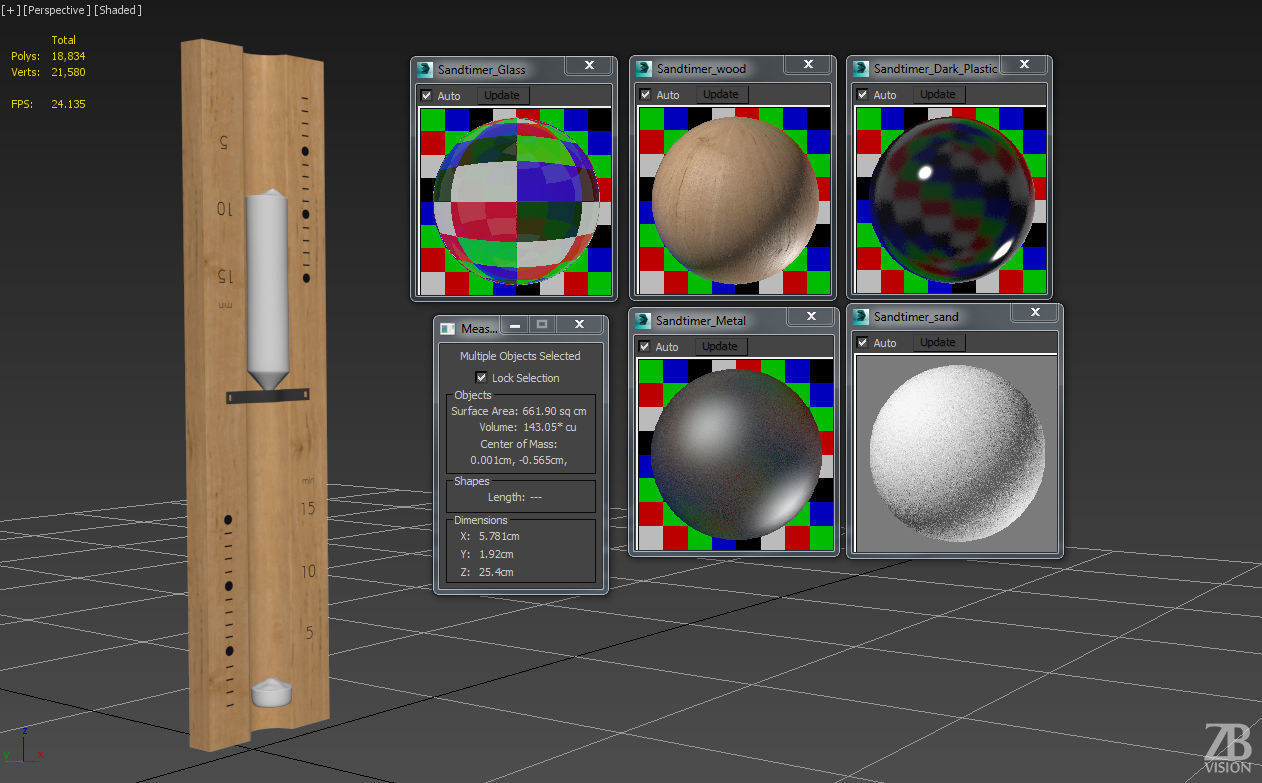The height and width of the screenshot is (783, 1262).
Task: Toggle Auto checkbox in Sandtimer_Glass window
Action: [x=427, y=95]
